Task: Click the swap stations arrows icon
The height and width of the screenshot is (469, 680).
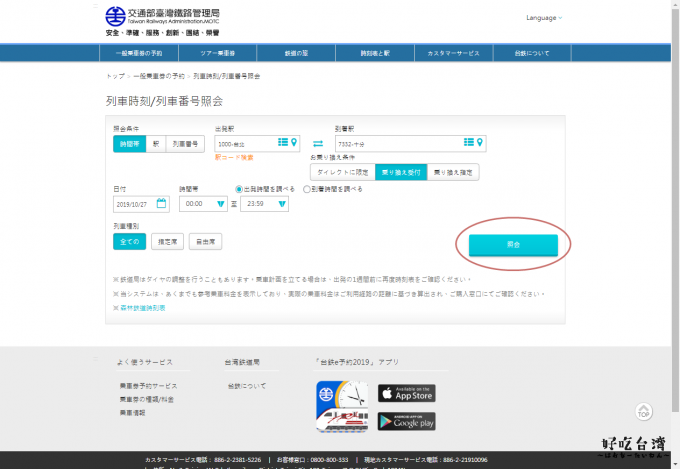Action: coord(318,144)
